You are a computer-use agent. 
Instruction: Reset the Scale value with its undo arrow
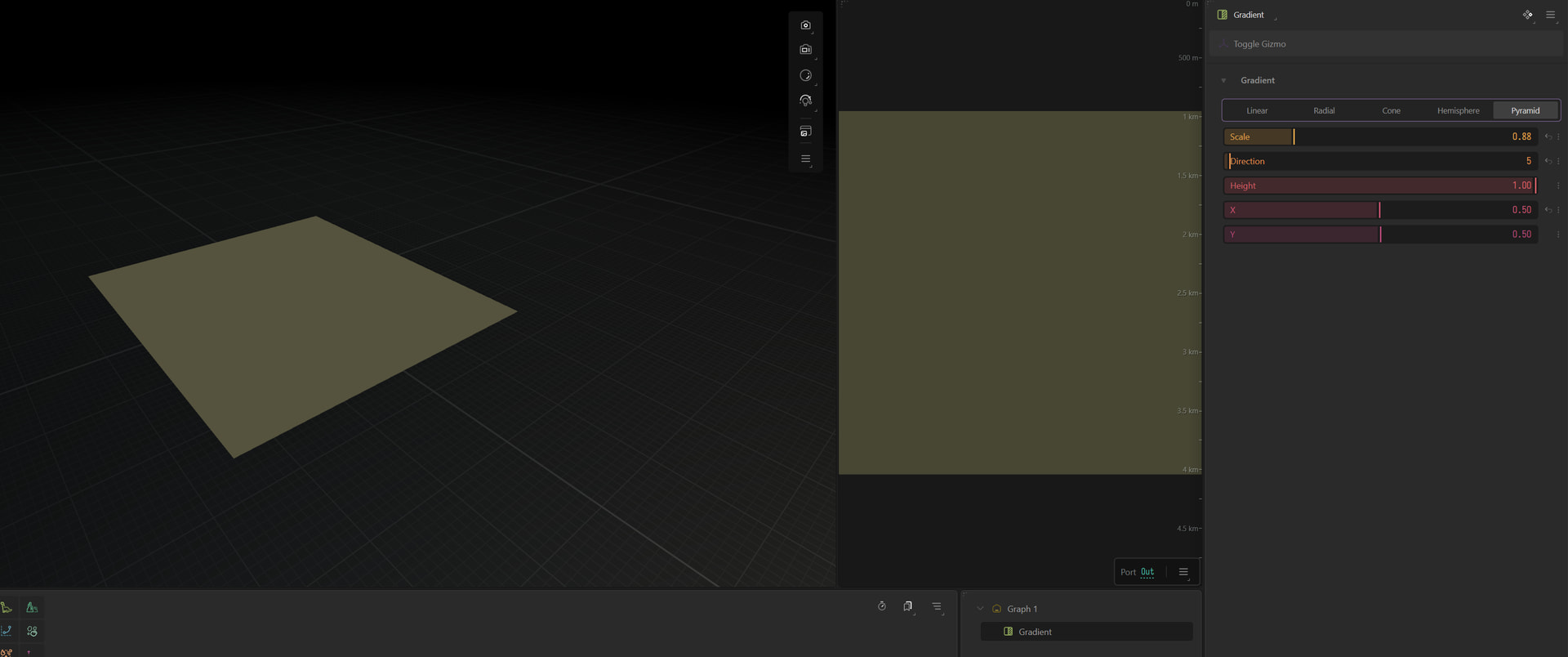click(x=1548, y=136)
